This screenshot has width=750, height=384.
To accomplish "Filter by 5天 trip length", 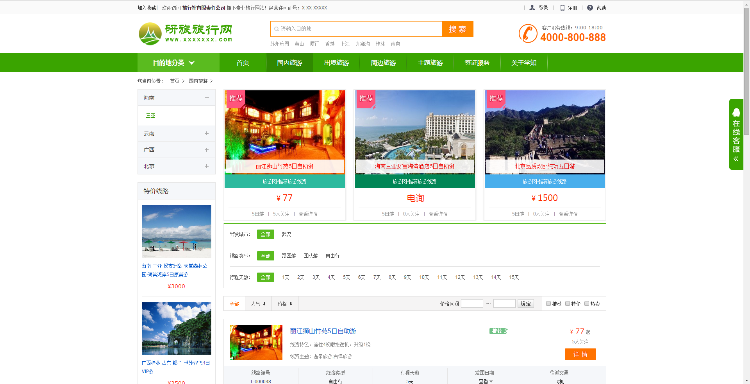I will click(346, 277).
